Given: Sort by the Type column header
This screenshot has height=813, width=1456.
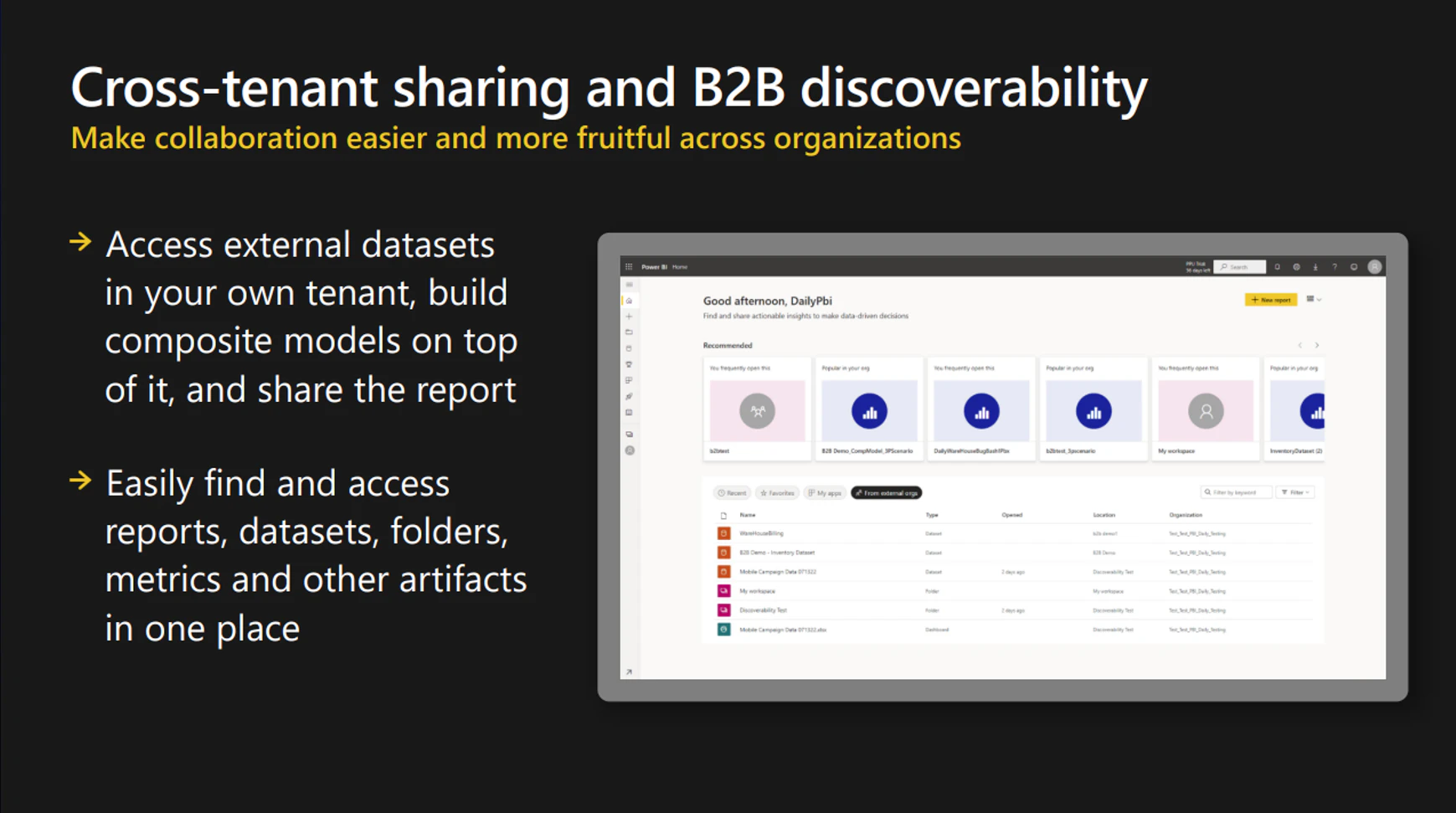Looking at the screenshot, I should pos(932,515).
